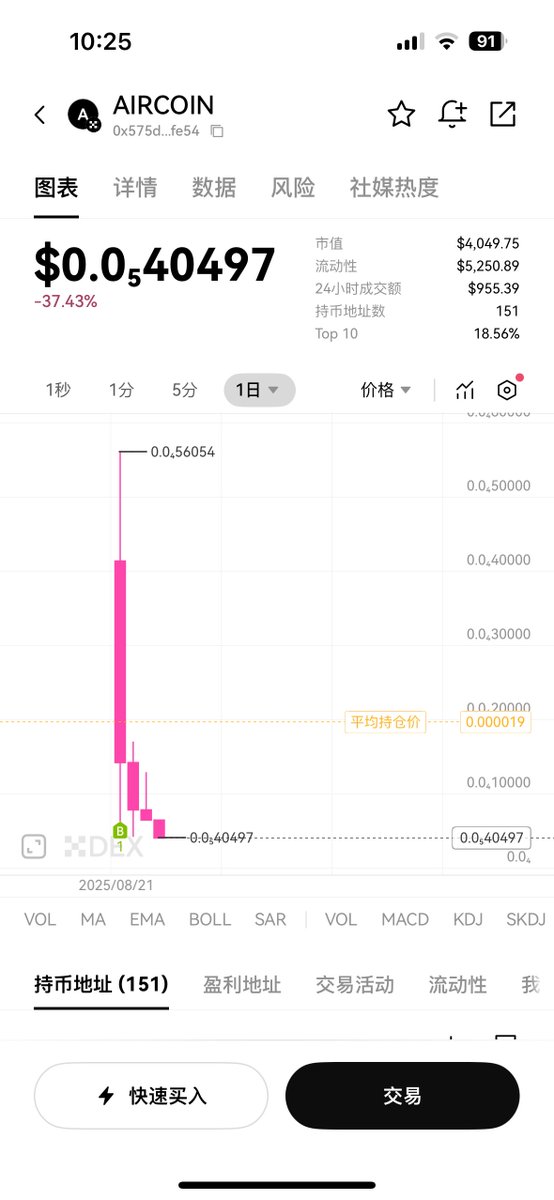The width and height of the screenshot is (554, 1200).
Task: Open price alert bell icon
Action: click(452, 114)
